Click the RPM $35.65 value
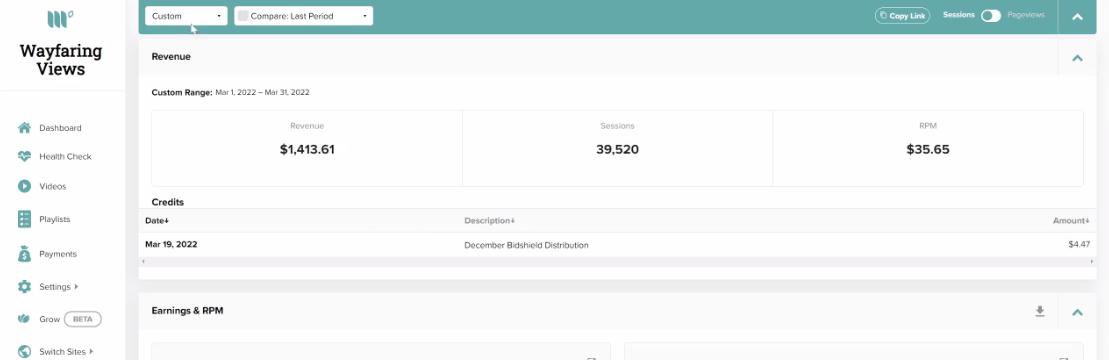The image size is (1109, 360). tap(927, 149)
